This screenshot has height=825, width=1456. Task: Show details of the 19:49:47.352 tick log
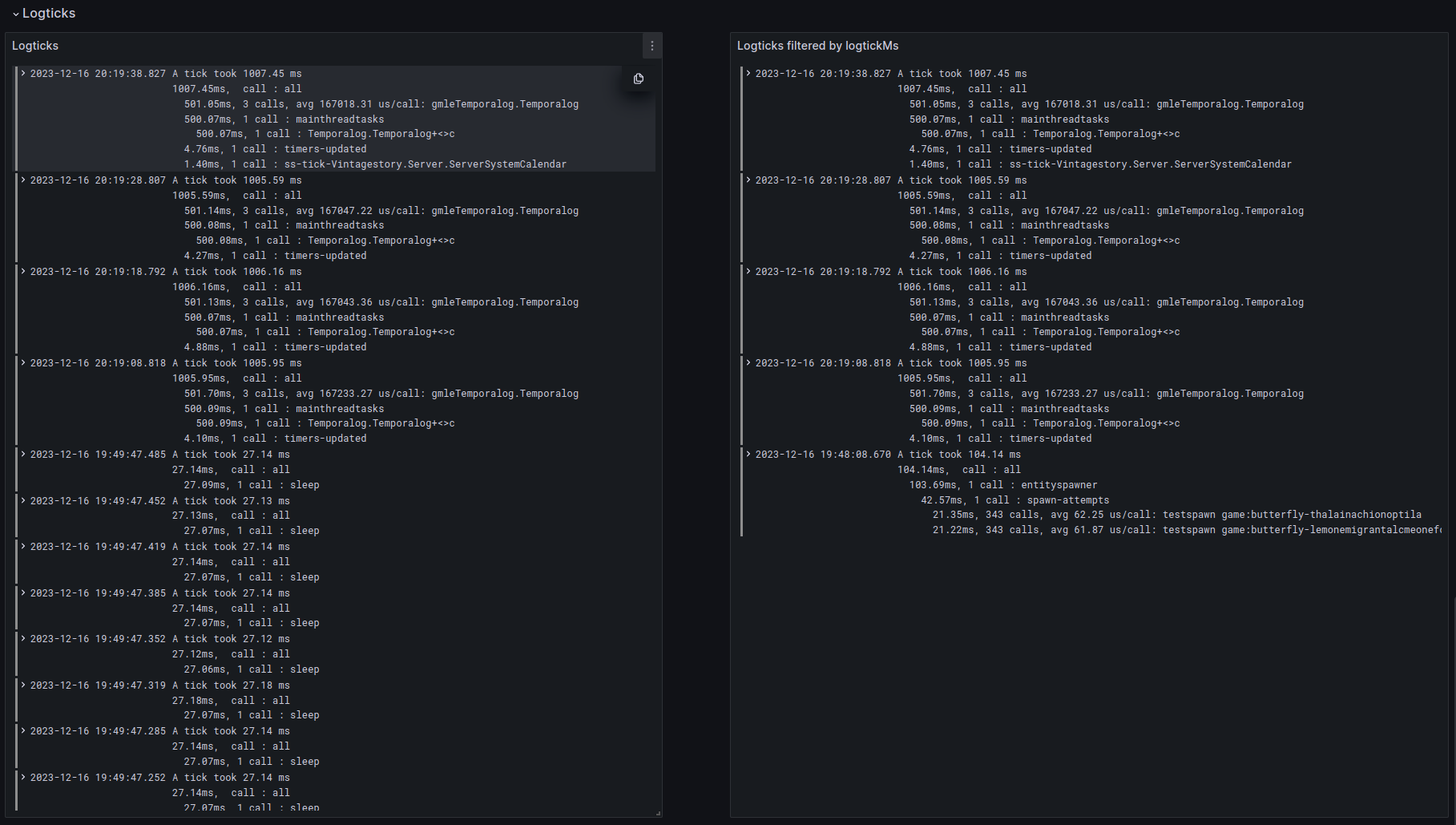click(x=23, y=639)
